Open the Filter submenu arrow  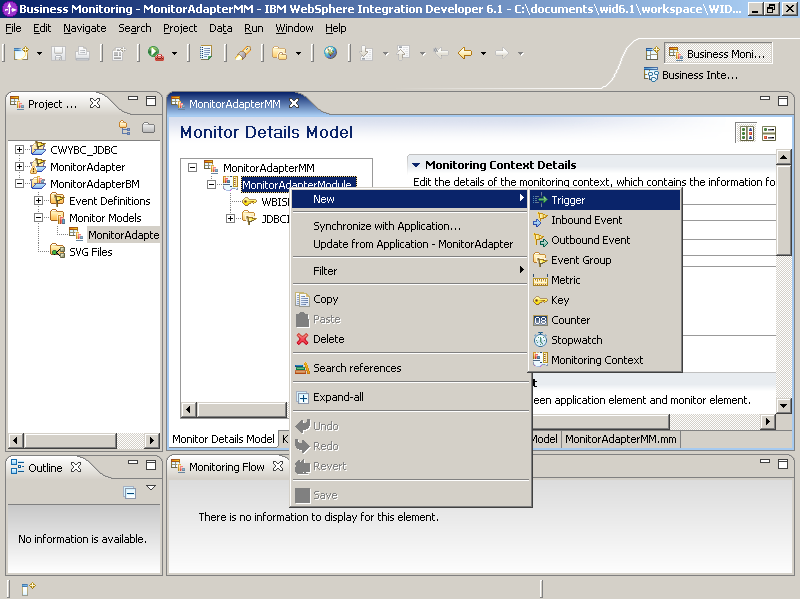(521, 269)
